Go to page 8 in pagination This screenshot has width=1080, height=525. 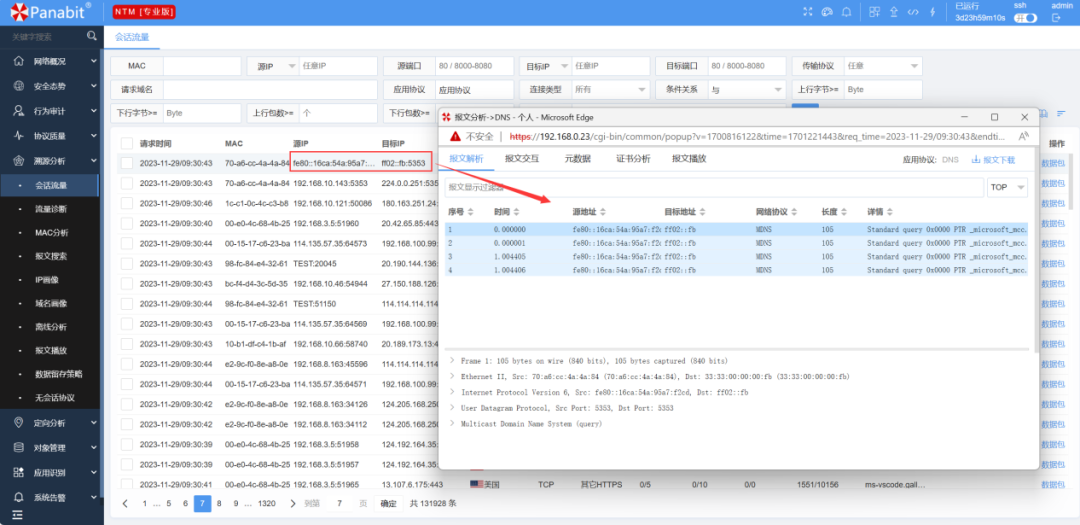[219, 503]
